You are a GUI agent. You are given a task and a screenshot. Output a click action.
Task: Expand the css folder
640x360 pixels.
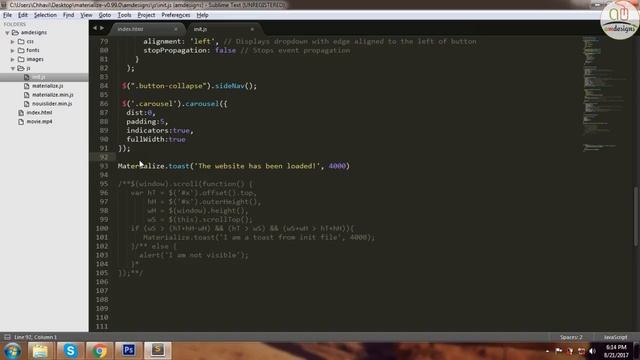pyautogui.click(x=13, y=42)
